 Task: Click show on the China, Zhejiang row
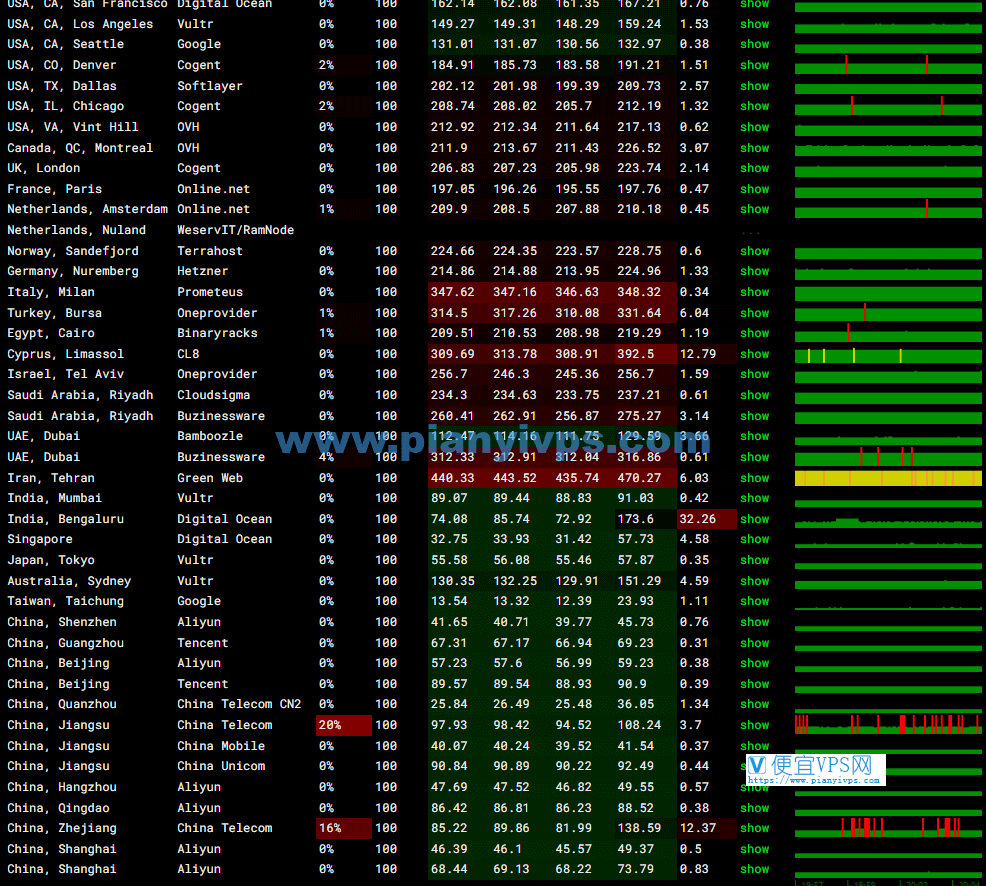pyautogui.click(x=755, y=828)
